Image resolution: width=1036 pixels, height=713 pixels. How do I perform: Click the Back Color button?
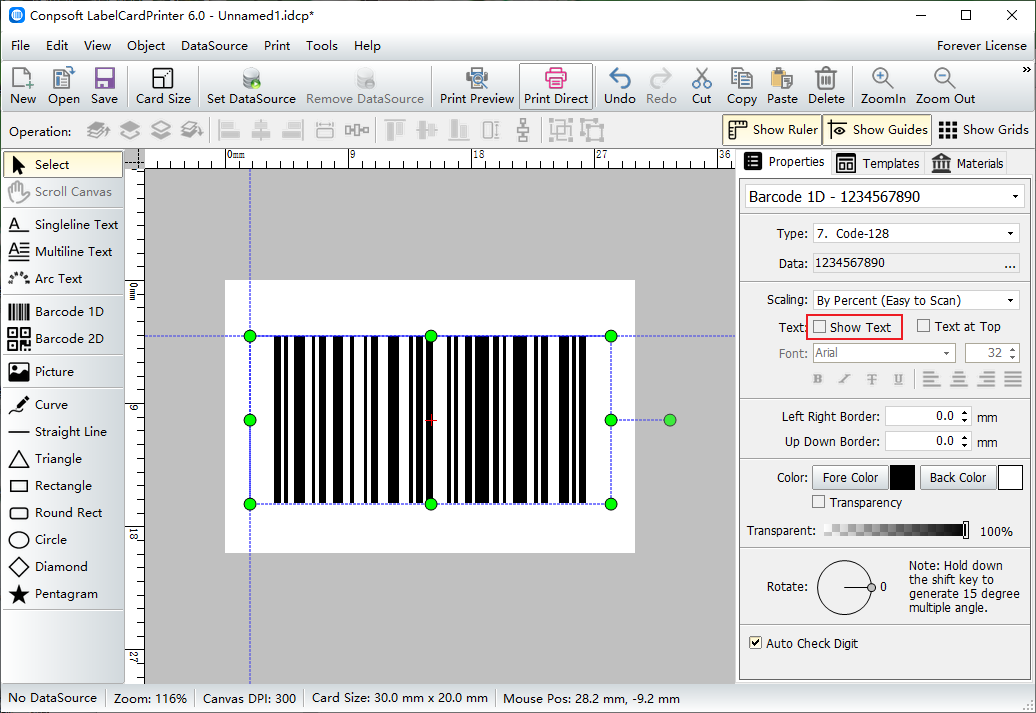[x=957, y=477]
